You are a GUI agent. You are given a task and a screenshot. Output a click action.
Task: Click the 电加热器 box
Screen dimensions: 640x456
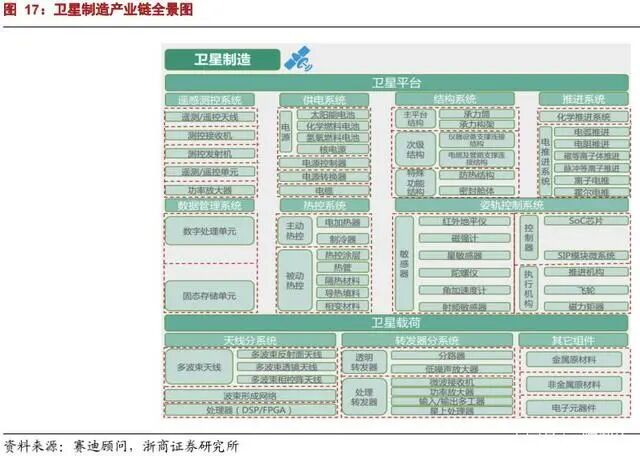tap(343, 222)
